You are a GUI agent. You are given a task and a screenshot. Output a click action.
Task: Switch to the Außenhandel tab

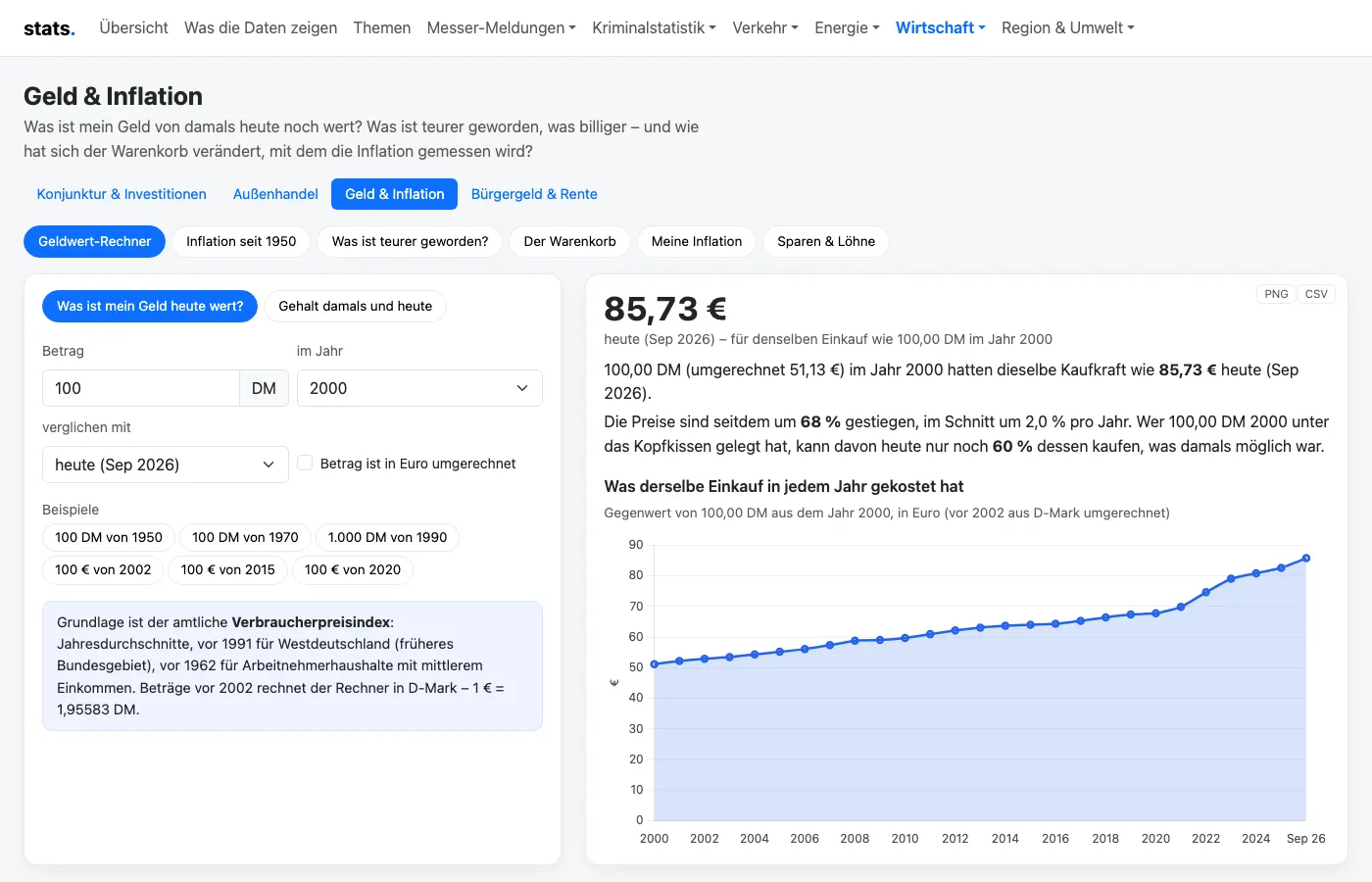275,194
